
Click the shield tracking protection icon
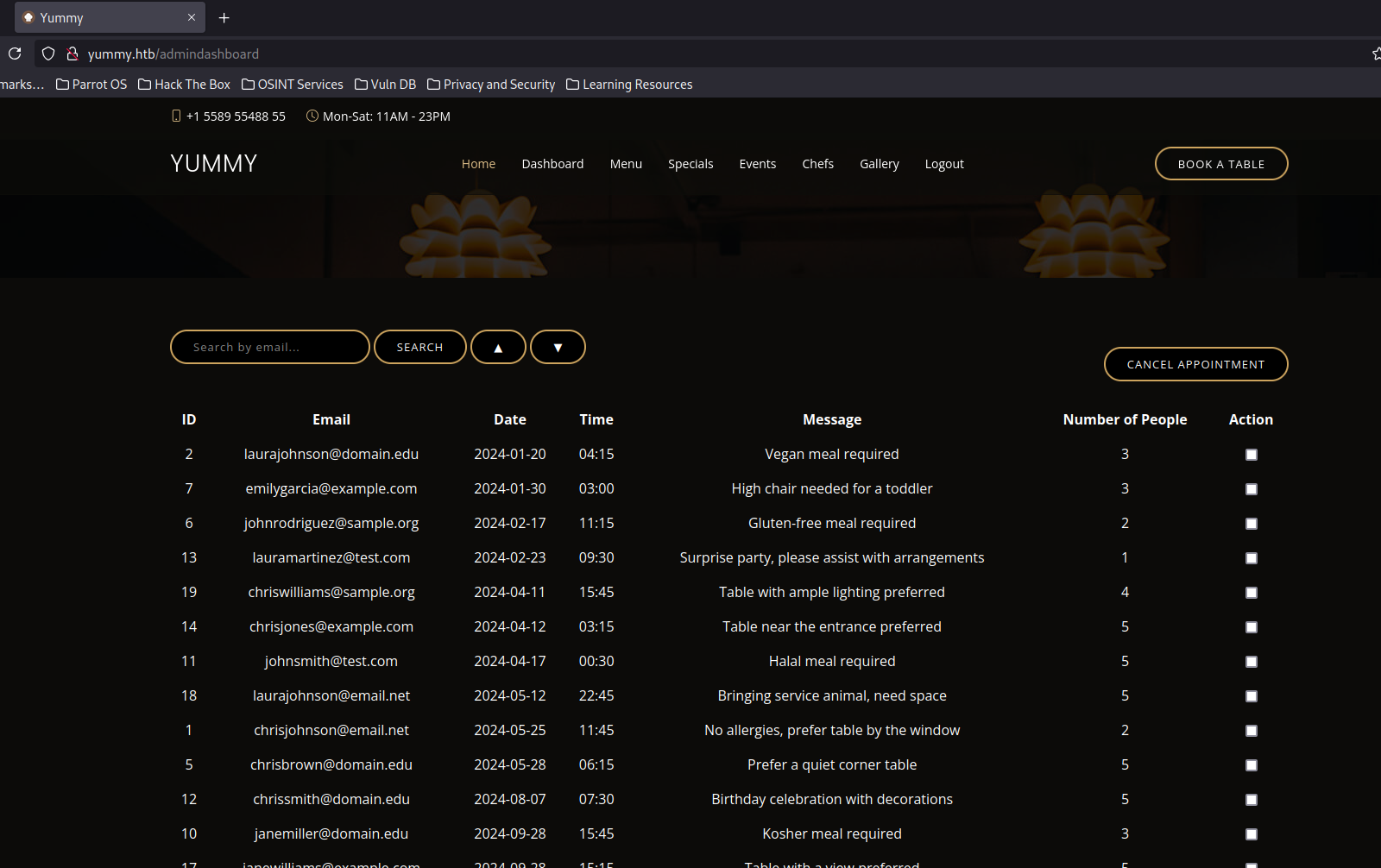pos(48,53)
